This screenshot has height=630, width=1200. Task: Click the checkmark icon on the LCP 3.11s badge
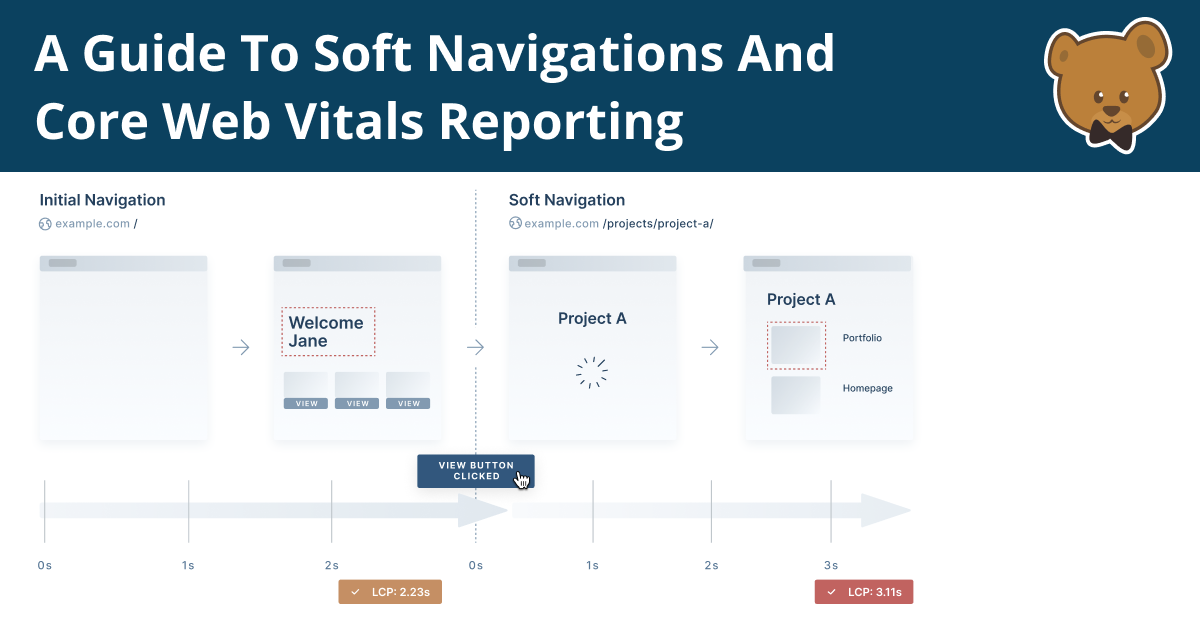coord(831,591)
